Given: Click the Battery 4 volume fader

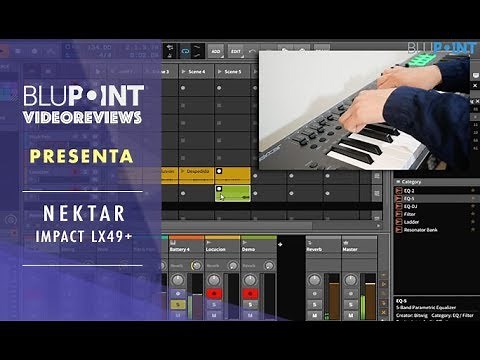Looking at the screenshot, I should click(x=197, y=297).
